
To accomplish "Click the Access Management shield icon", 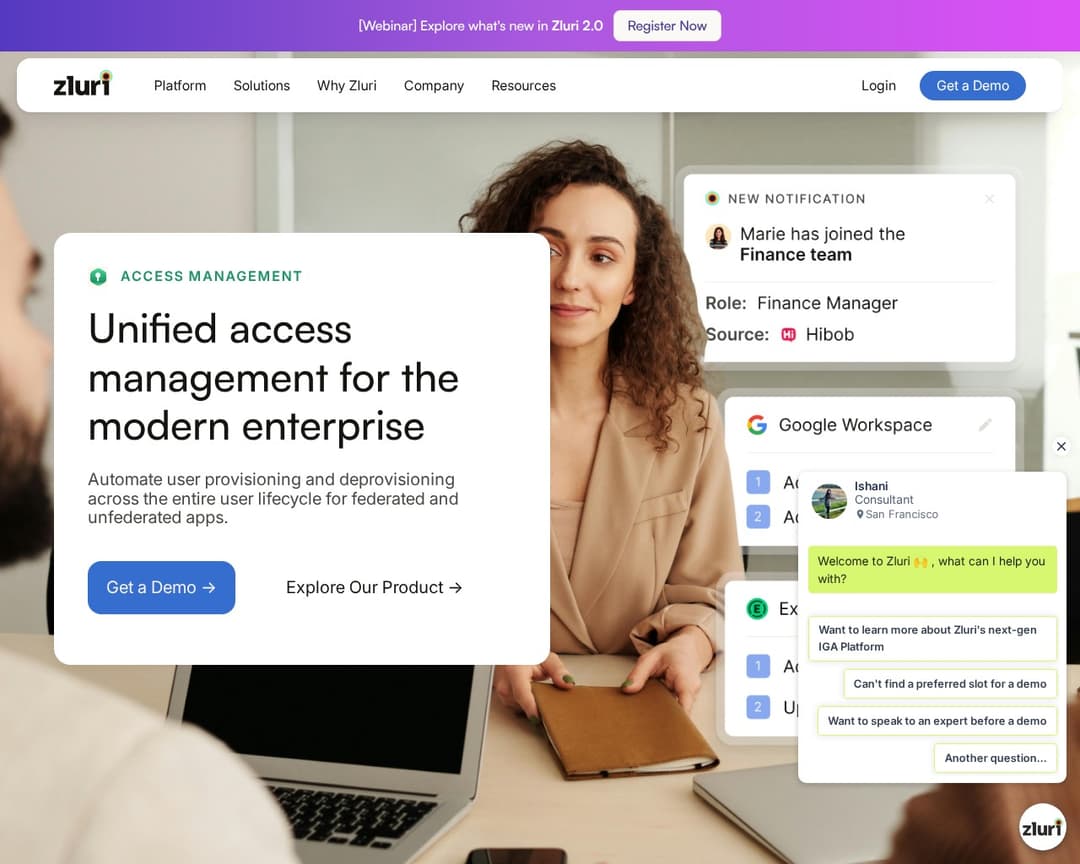I will [x=98, y=276].
